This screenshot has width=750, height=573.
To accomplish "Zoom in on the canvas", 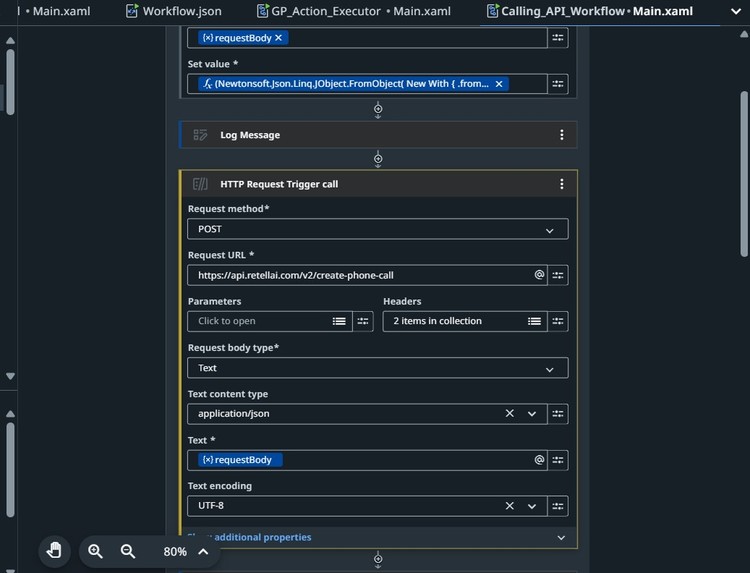I will (x=95, y=551).
